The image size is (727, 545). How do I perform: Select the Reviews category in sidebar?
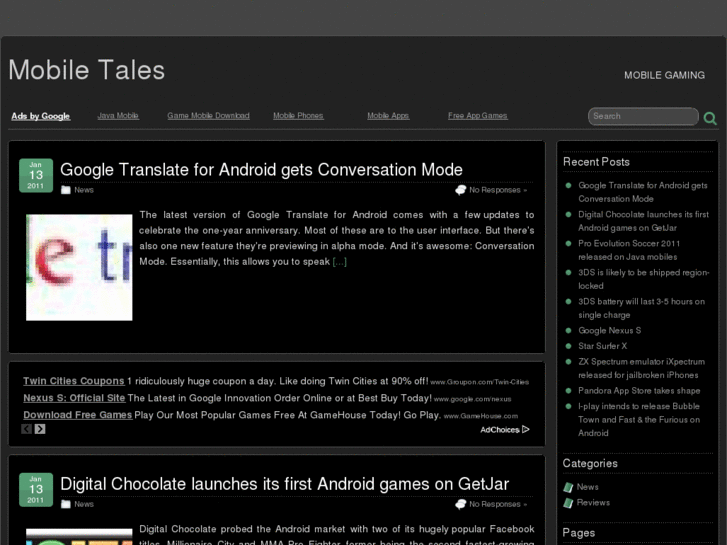593,503
